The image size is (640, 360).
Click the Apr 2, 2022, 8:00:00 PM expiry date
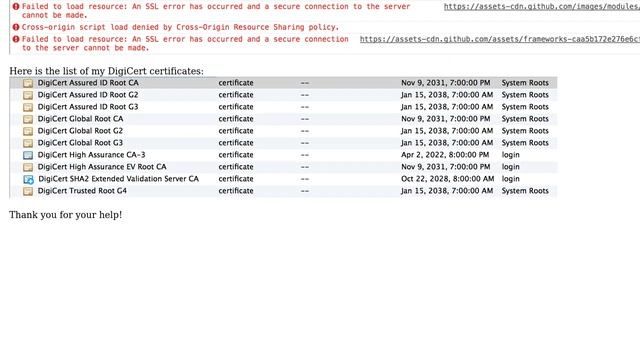445,155
